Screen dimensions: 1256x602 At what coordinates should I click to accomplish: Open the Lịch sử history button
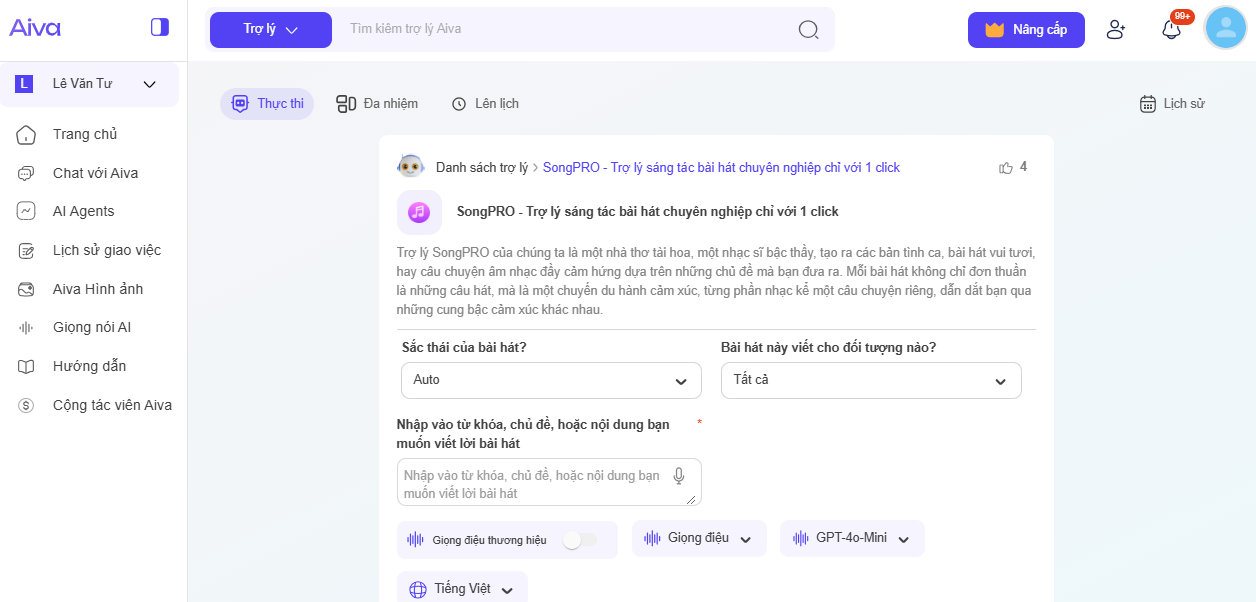tap(1172, 104)
